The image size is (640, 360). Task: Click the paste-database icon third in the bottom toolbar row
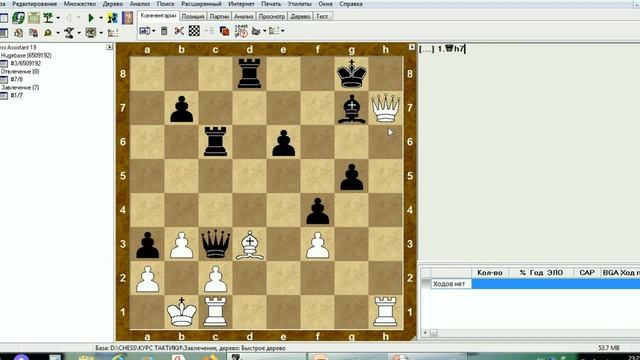tap(33, 33)
